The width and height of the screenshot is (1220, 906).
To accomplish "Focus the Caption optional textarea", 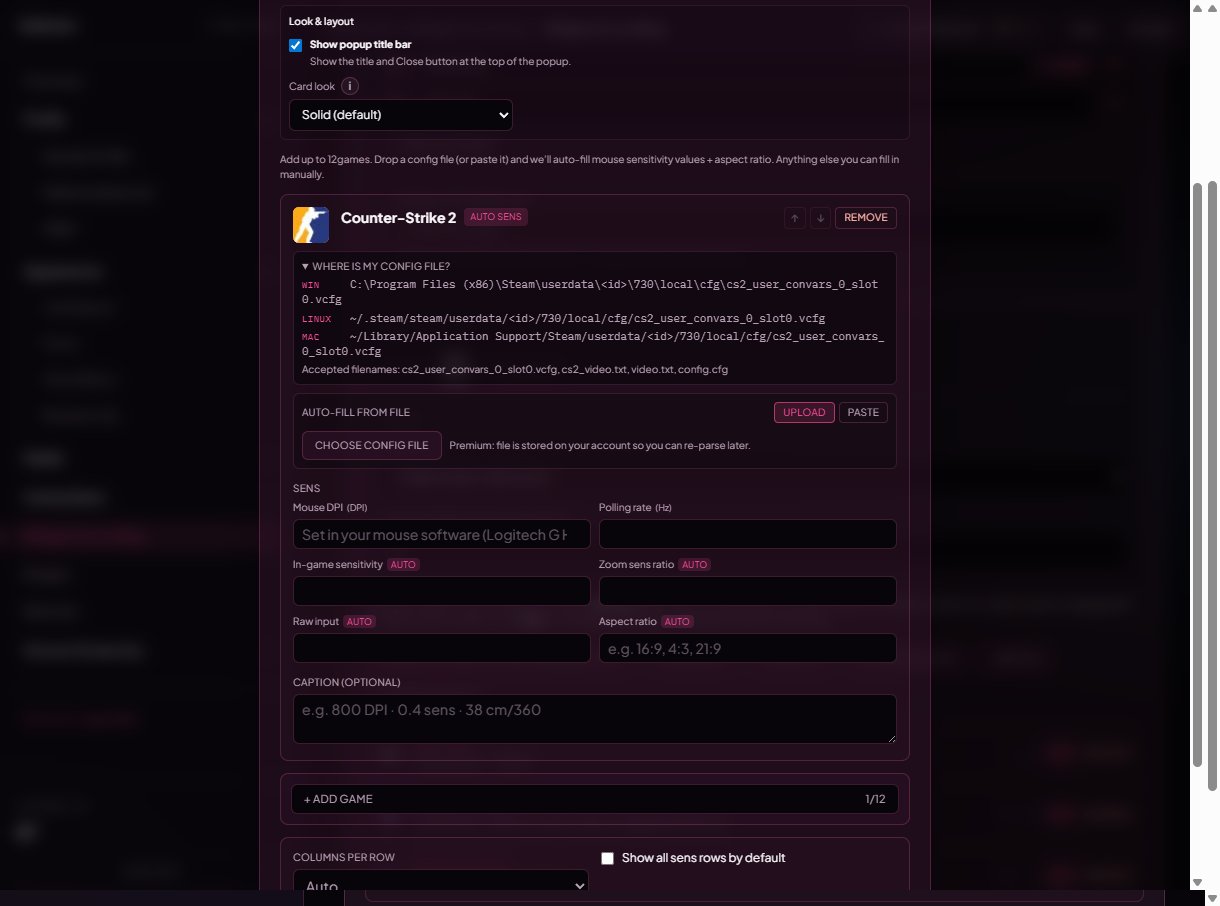I will click(595, 719).
